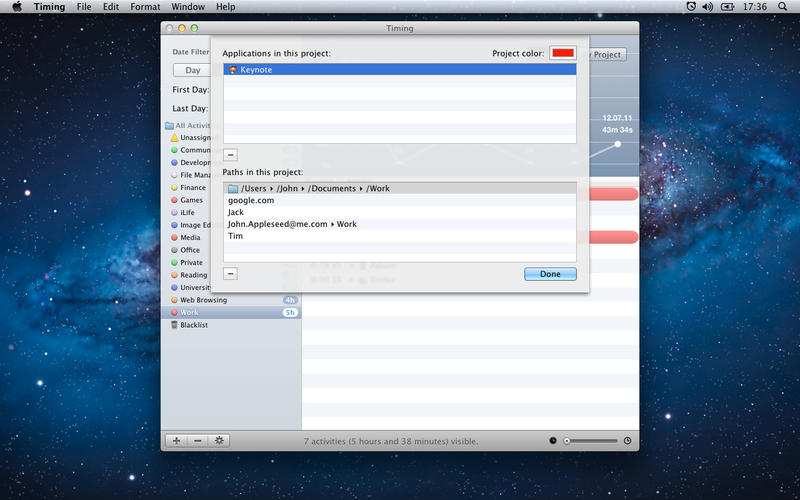The width and height of the screenshot is (800, 500).
Task: Click the Done button
Action: click(550, 274)
